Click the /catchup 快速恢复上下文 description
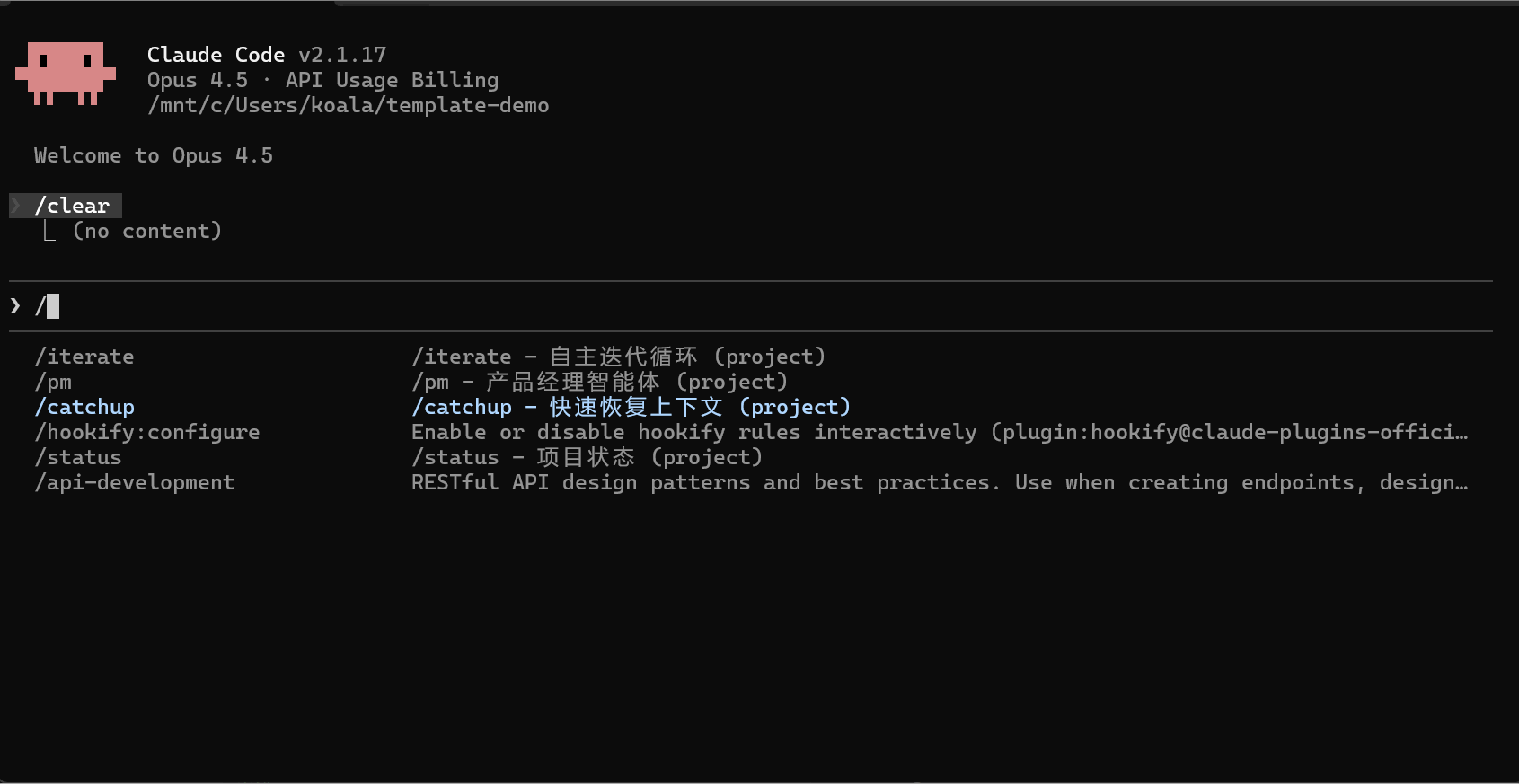 pyautogui.click(x=631, y=407)
